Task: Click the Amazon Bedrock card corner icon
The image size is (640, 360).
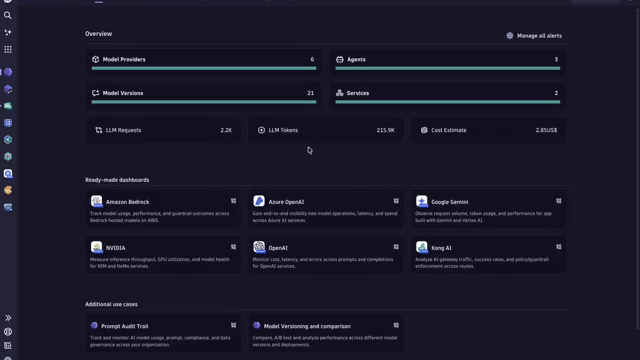Action: [233, 201]
